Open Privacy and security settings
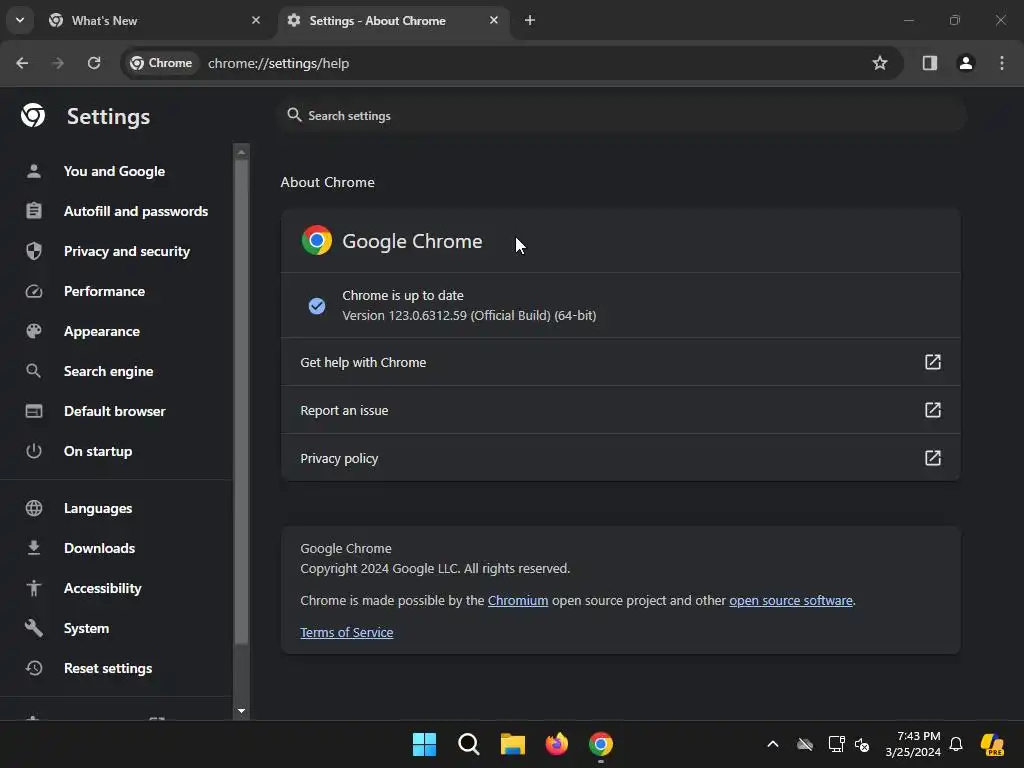This screenshot has width=1024, height=768. 127,251
